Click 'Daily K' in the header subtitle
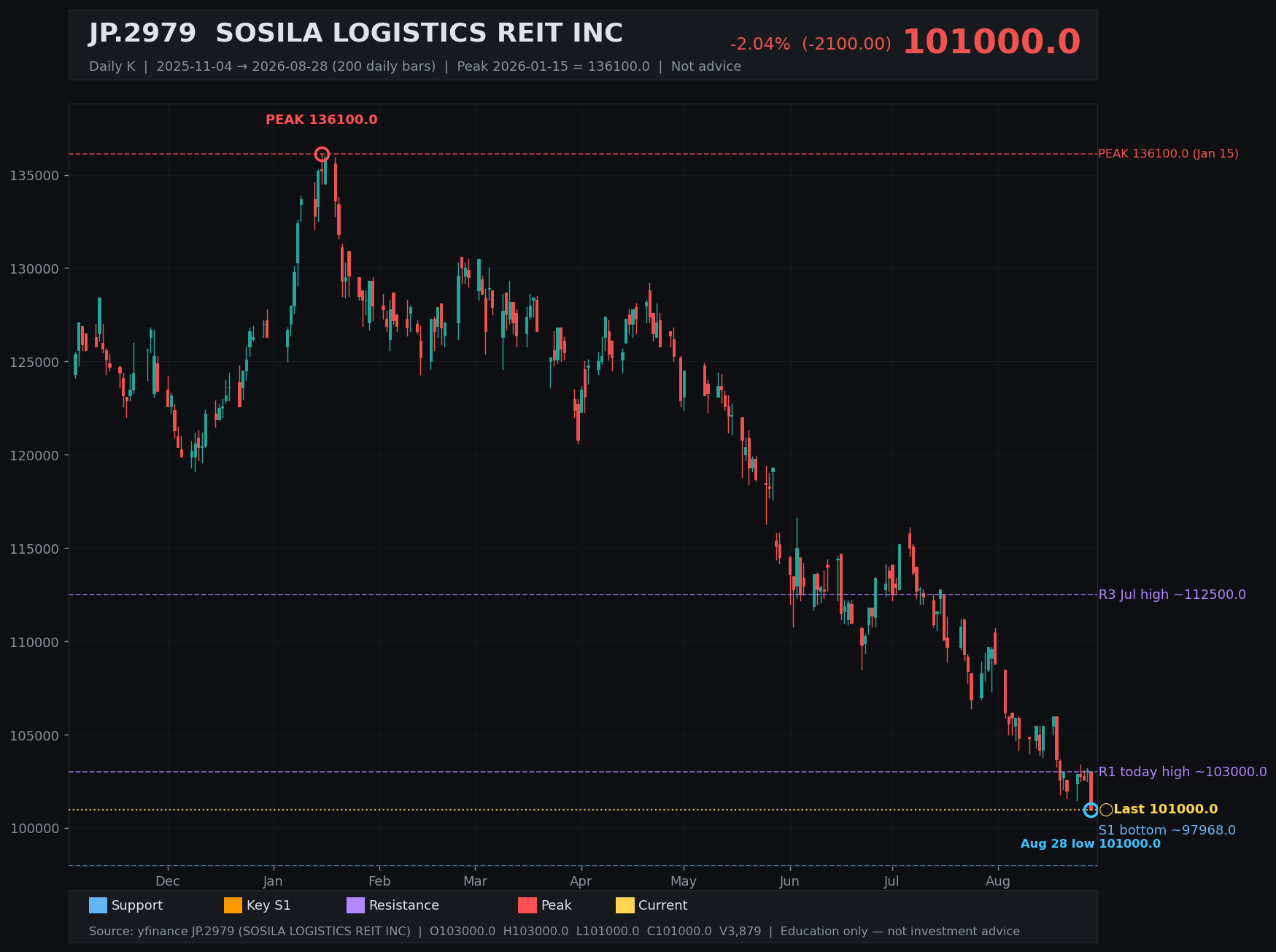This screenshot has height=952, width=1276. point(112,66)
